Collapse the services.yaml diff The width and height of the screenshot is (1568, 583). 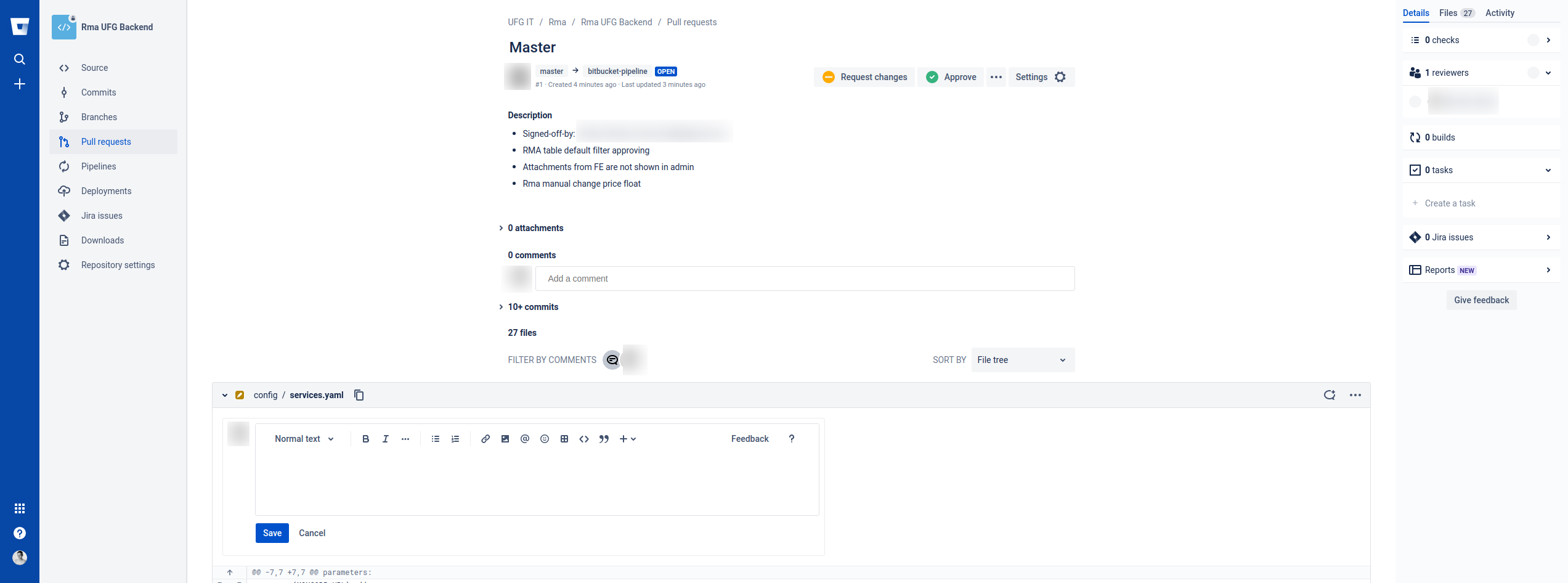(x=224, y=395)
